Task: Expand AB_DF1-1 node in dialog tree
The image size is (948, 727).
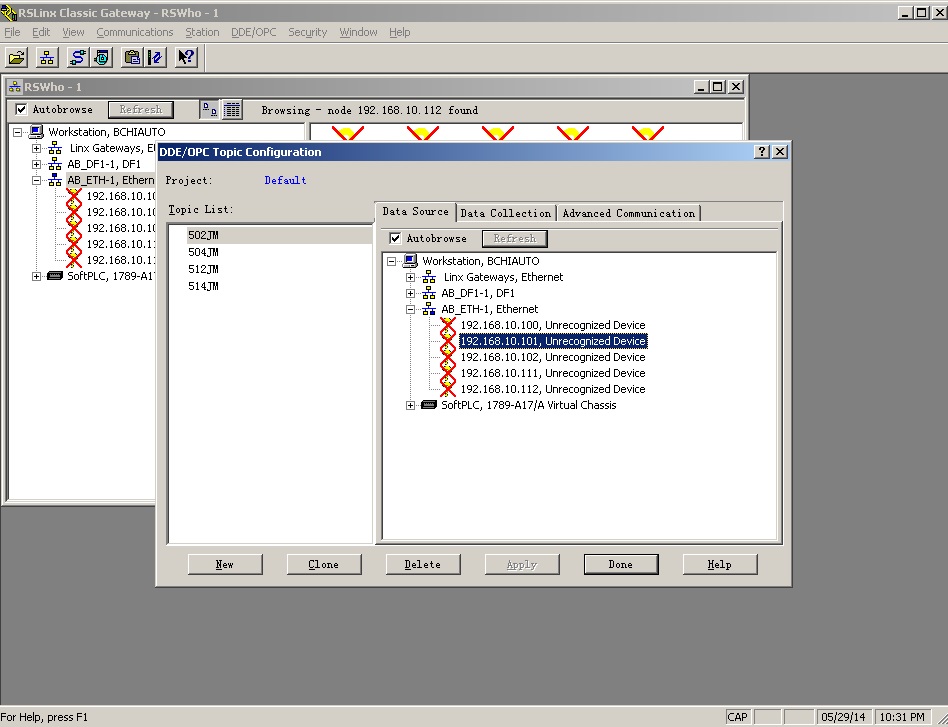Action: pyautogui.click(x=411, y=293)
